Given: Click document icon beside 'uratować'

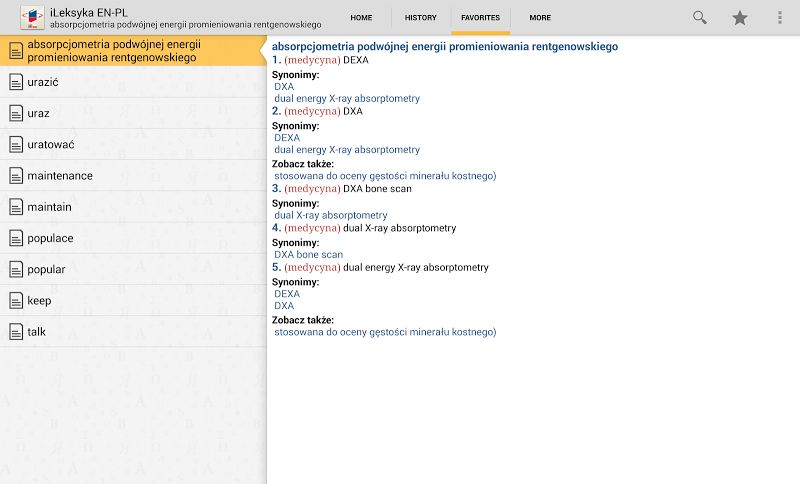Looking at the screenshot, I should tap(15, 145).
